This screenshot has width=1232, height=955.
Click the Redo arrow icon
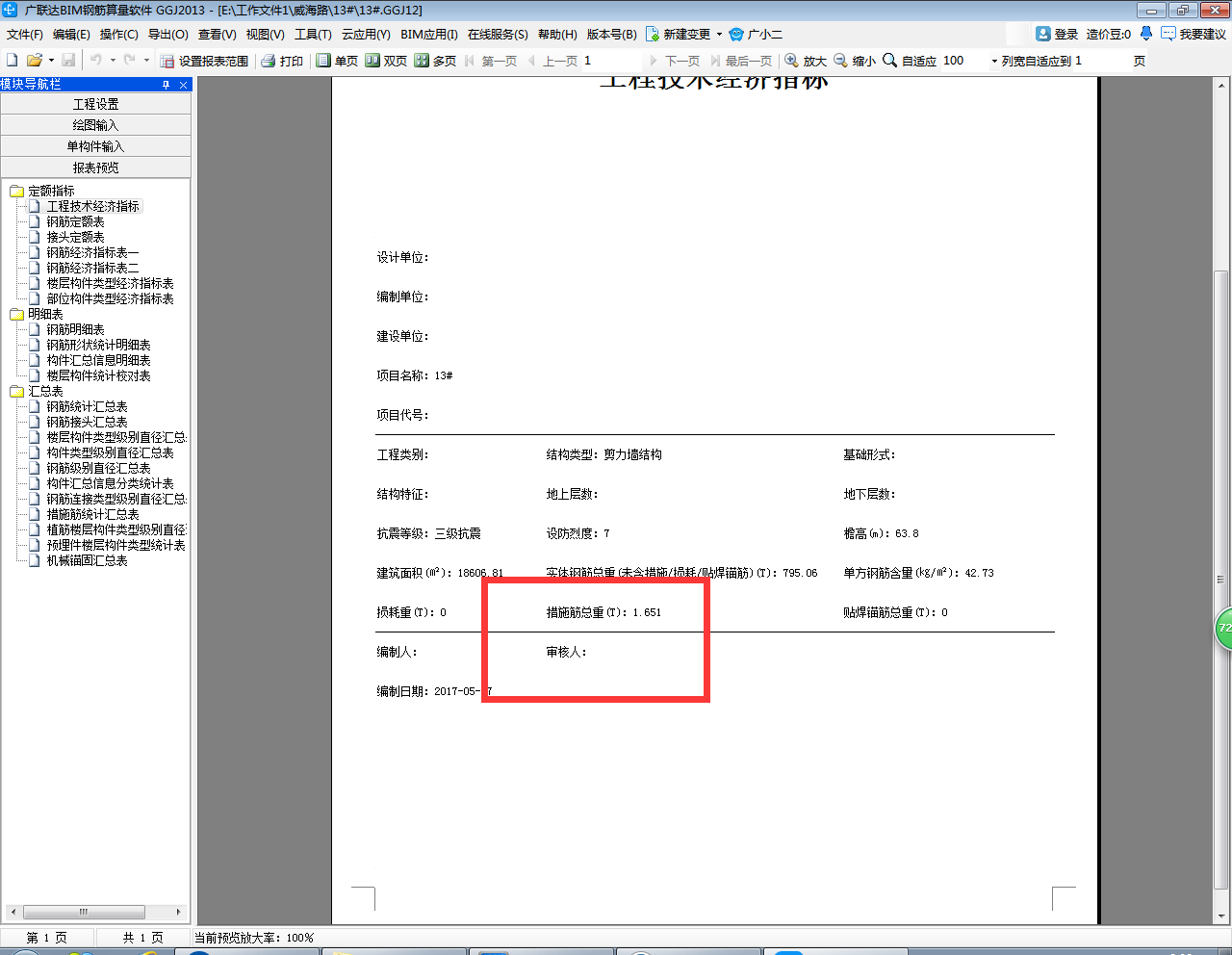click(x=130, y=60)
